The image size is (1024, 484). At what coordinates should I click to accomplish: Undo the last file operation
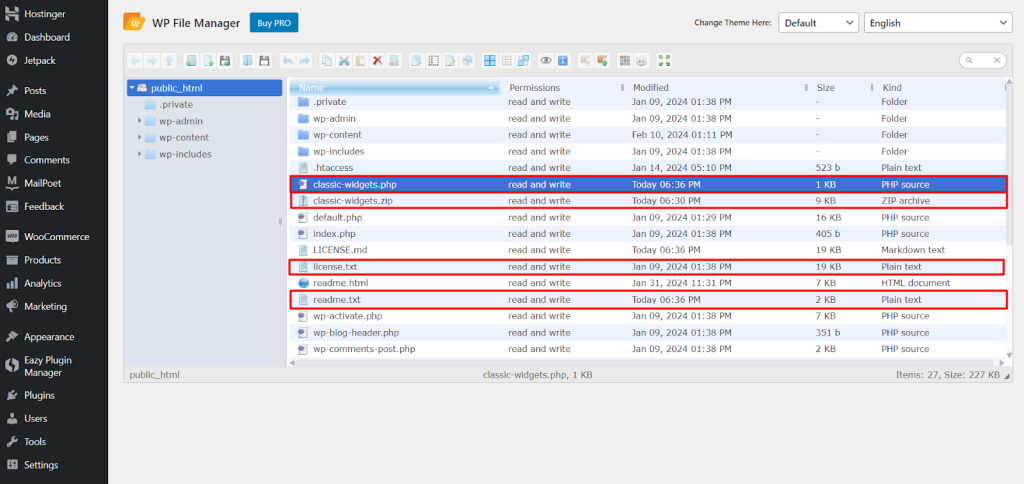click(287, 61)
